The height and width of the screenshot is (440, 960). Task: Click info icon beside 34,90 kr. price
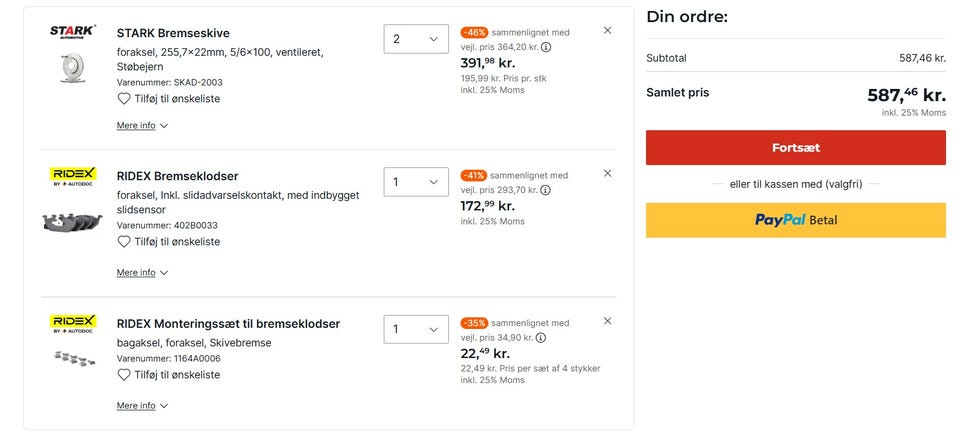tap(540, 337)
